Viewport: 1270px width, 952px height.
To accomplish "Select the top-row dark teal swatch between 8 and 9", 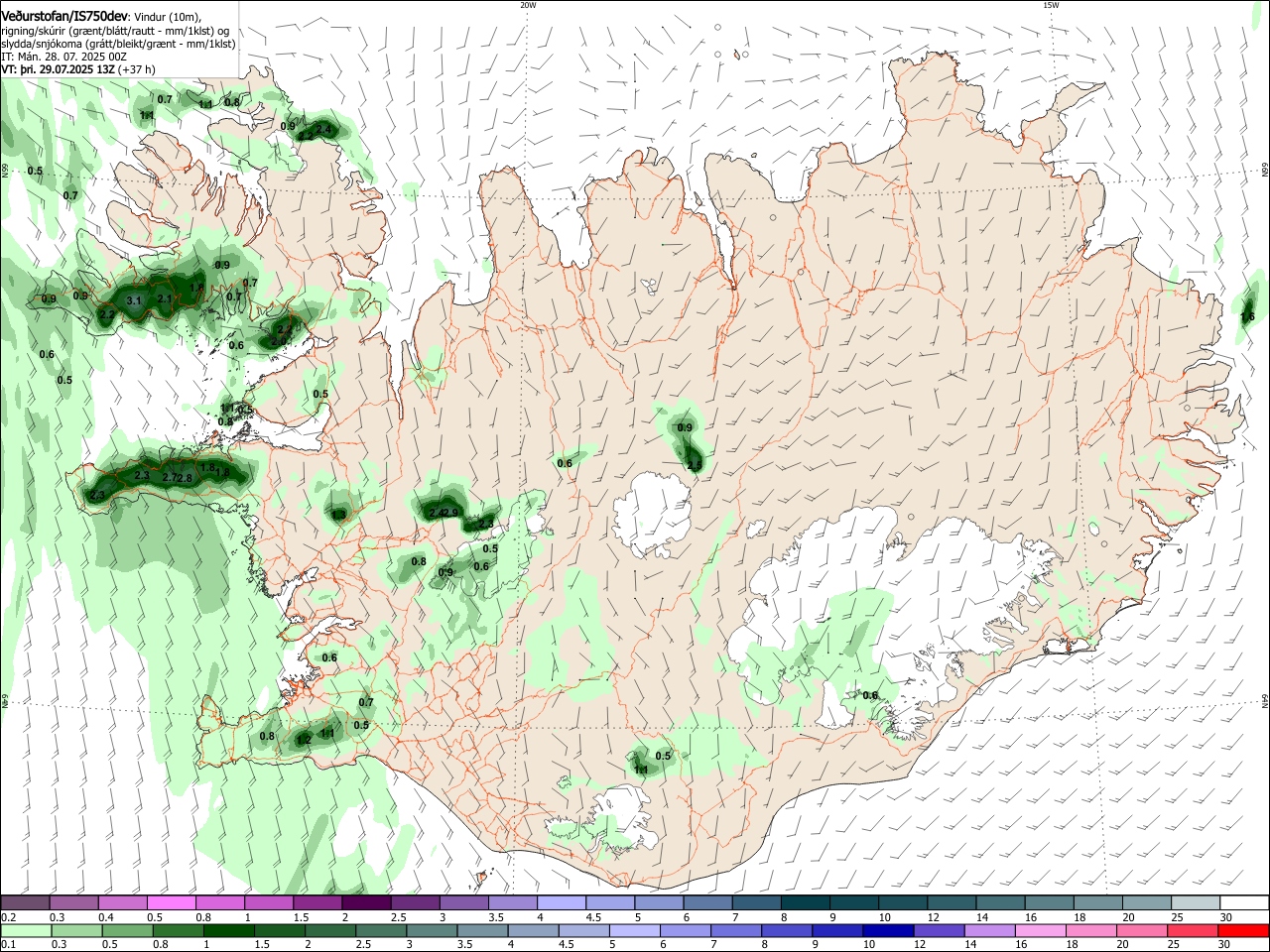I will (806, 903).
